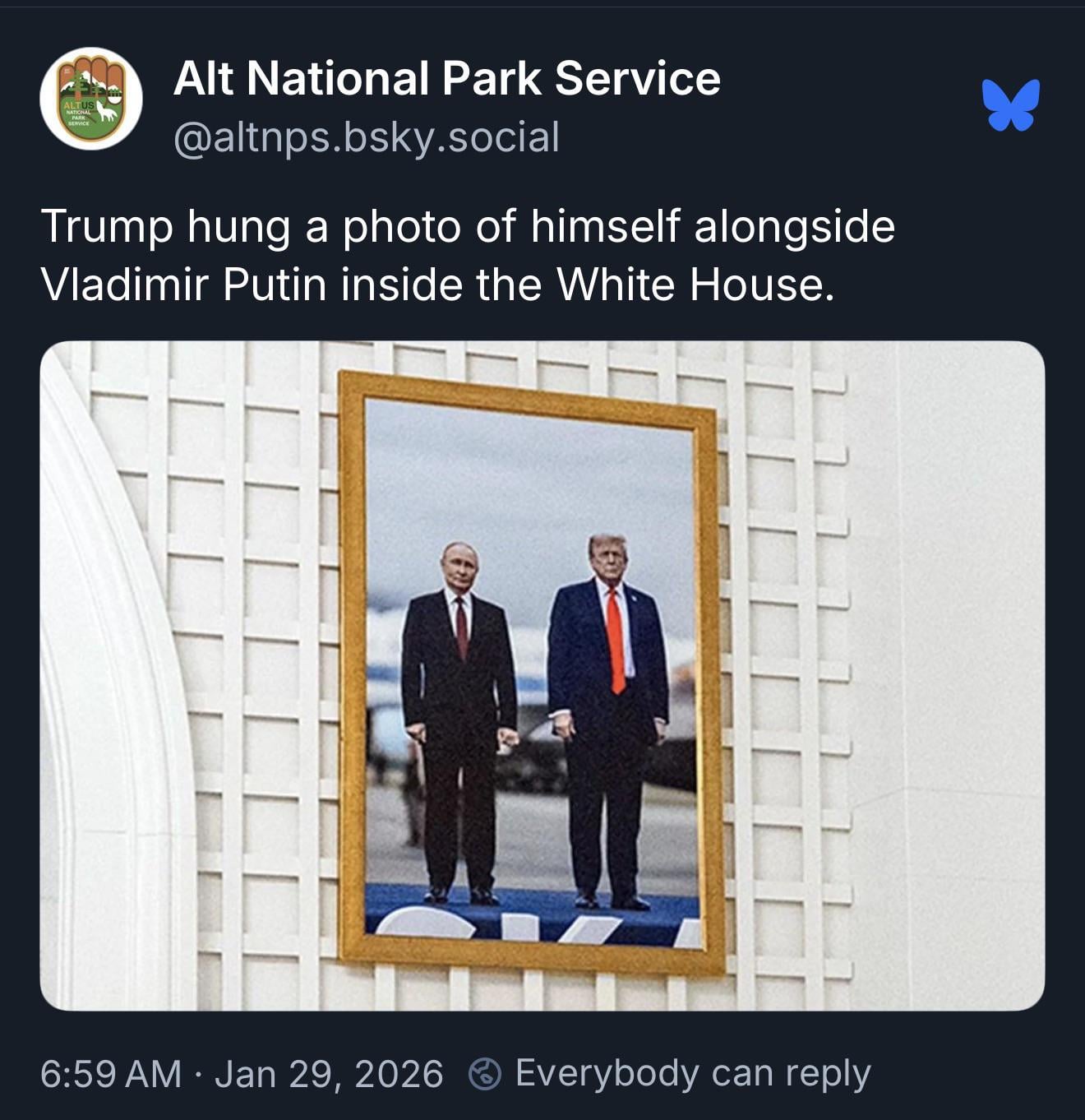
Task: Click the Alt National Park Service avatar
Action: click(x=91, y=98)
